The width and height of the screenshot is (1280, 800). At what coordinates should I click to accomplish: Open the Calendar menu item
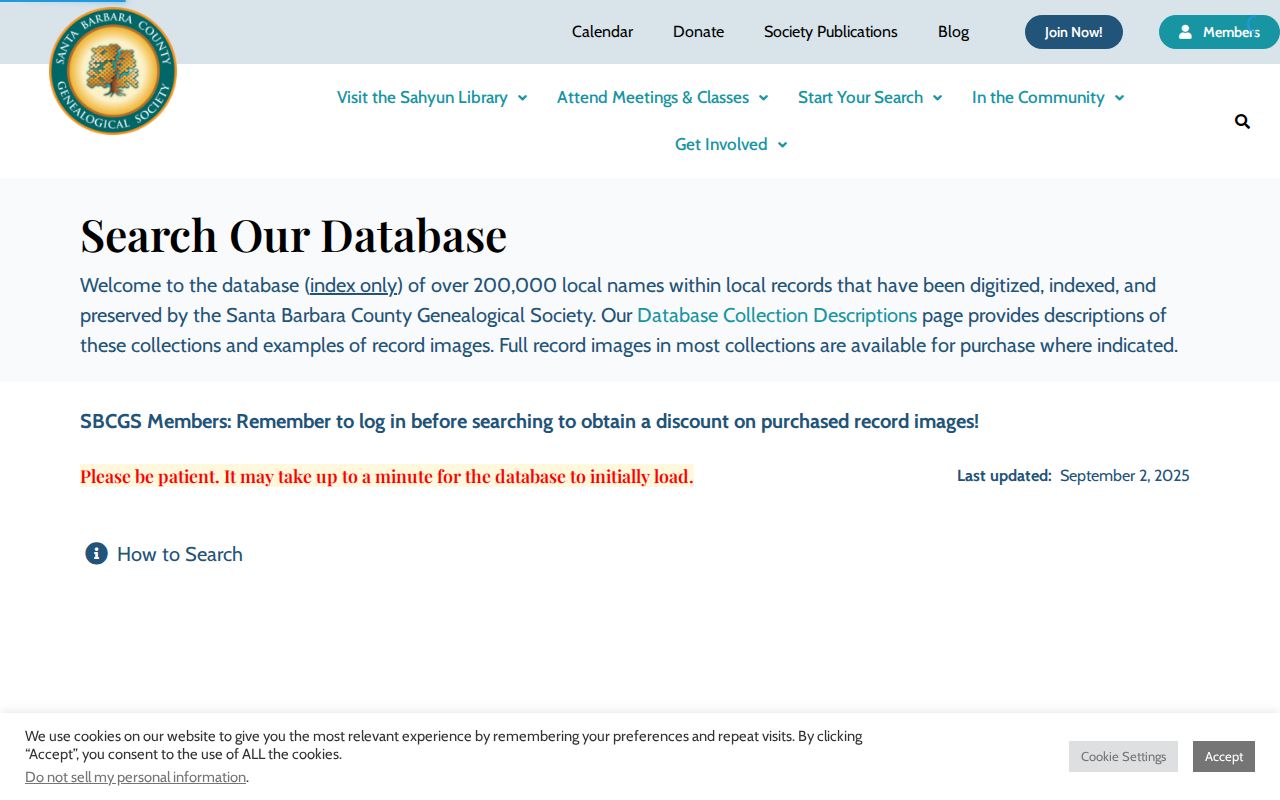(602, 32)
